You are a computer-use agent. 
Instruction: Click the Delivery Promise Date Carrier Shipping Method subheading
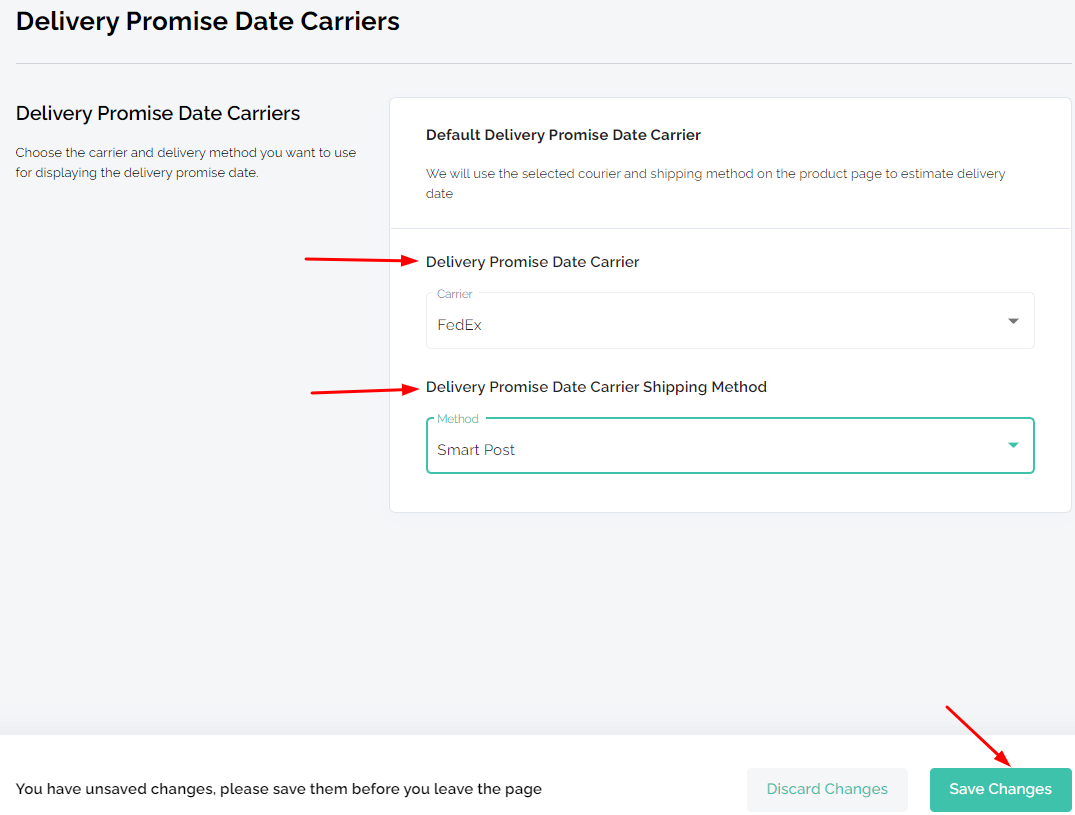pos(596,387)
